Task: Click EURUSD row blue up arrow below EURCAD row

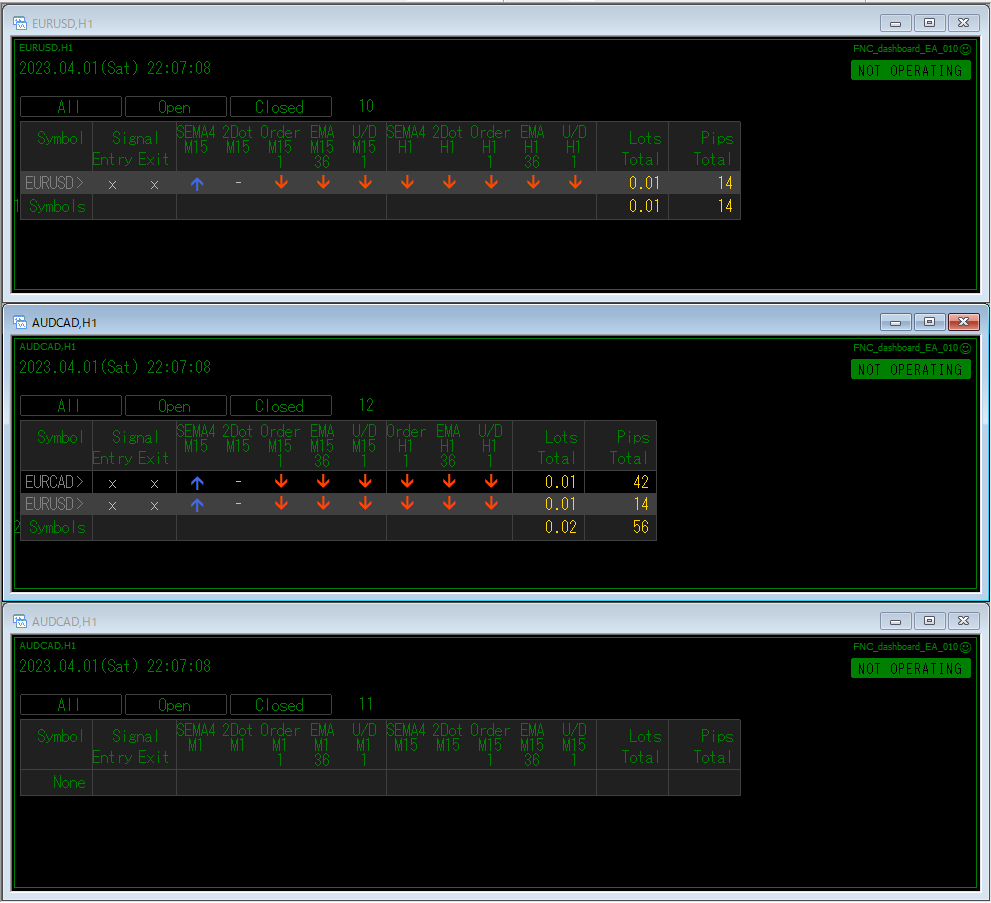Action: 197,505
